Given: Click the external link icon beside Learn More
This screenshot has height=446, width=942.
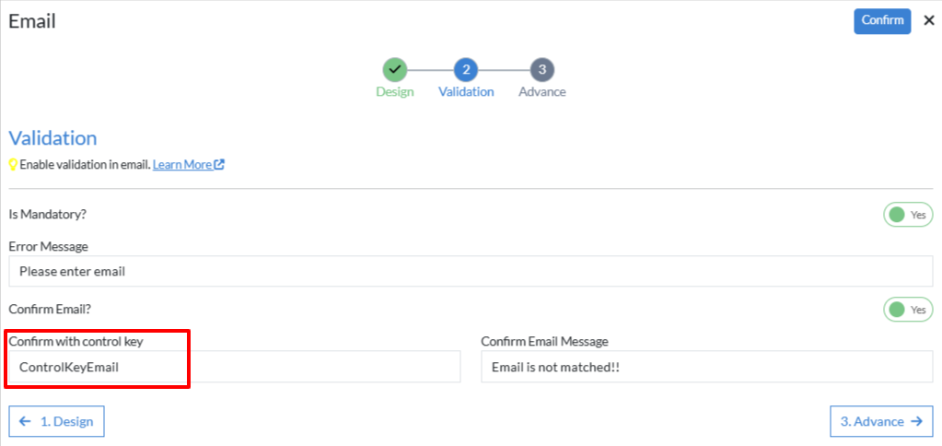Looking at the screenshot, I should [x=219, y=165].
